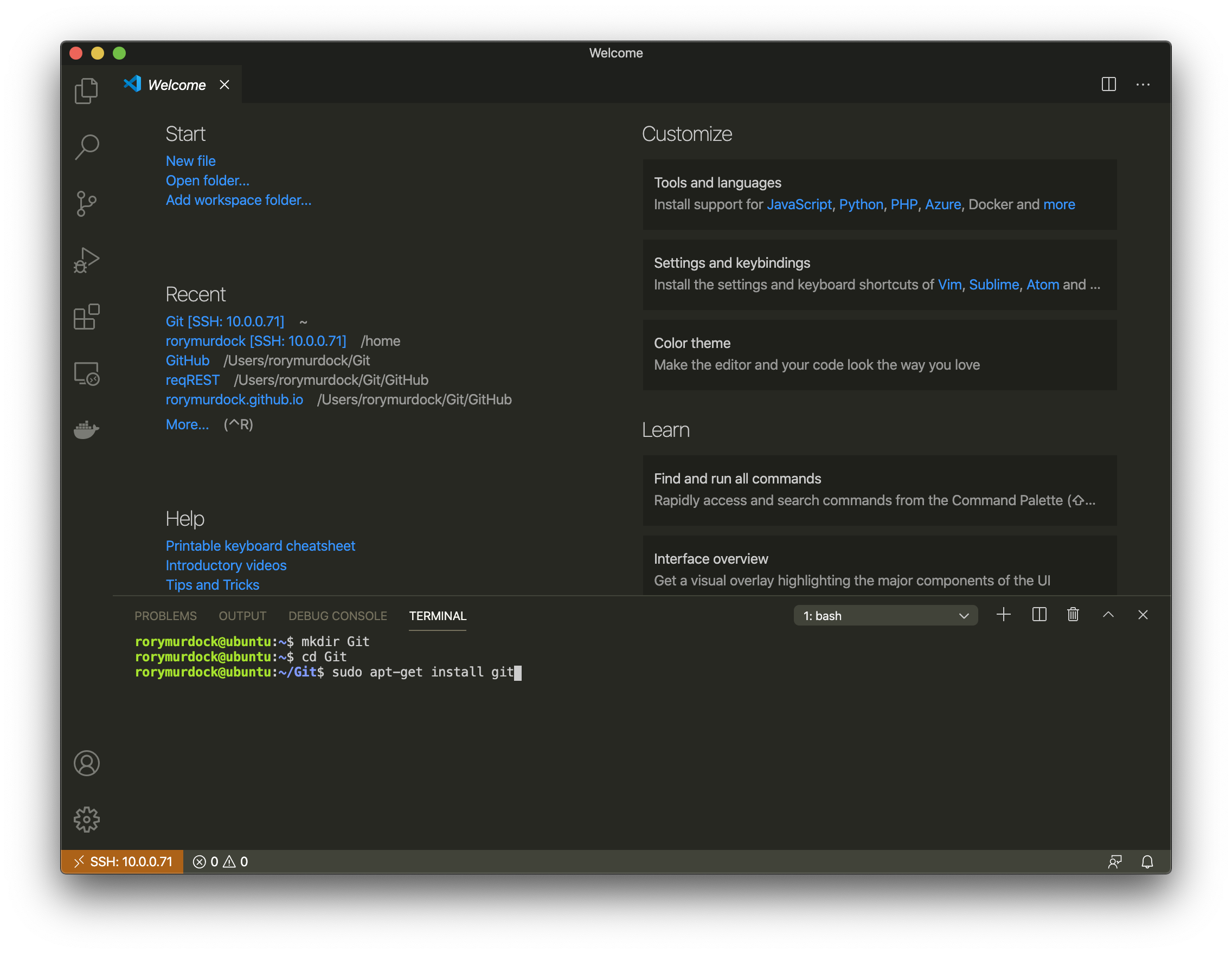The width and height of the screenshot is (1232, 954).
Task: Switch to the DEBUG CONSOLE tab
Action: coord(338,616)
